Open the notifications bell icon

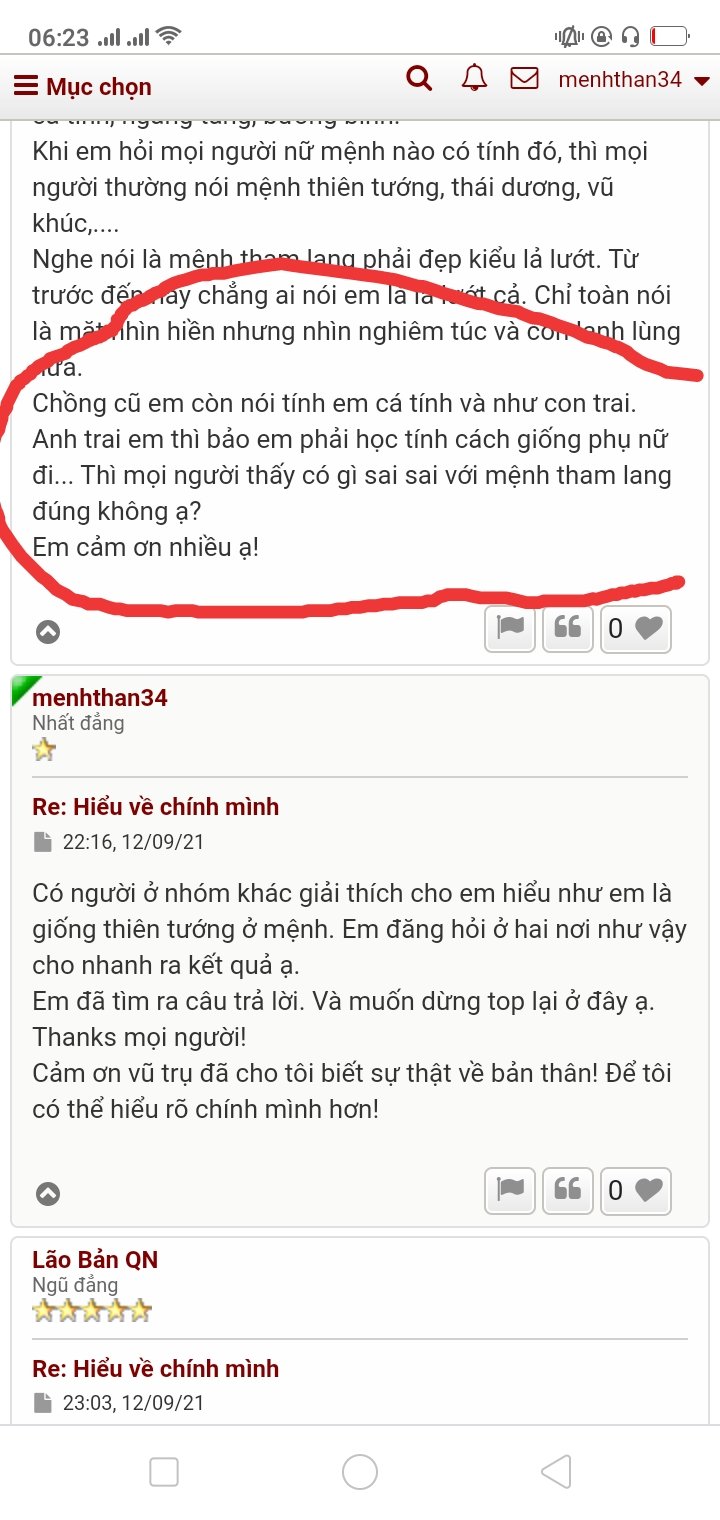(x=474, y=78)
